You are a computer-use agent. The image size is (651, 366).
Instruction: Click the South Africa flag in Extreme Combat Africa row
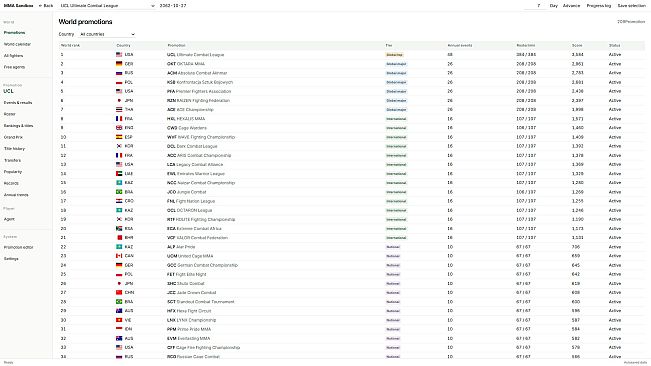(119, 229)
